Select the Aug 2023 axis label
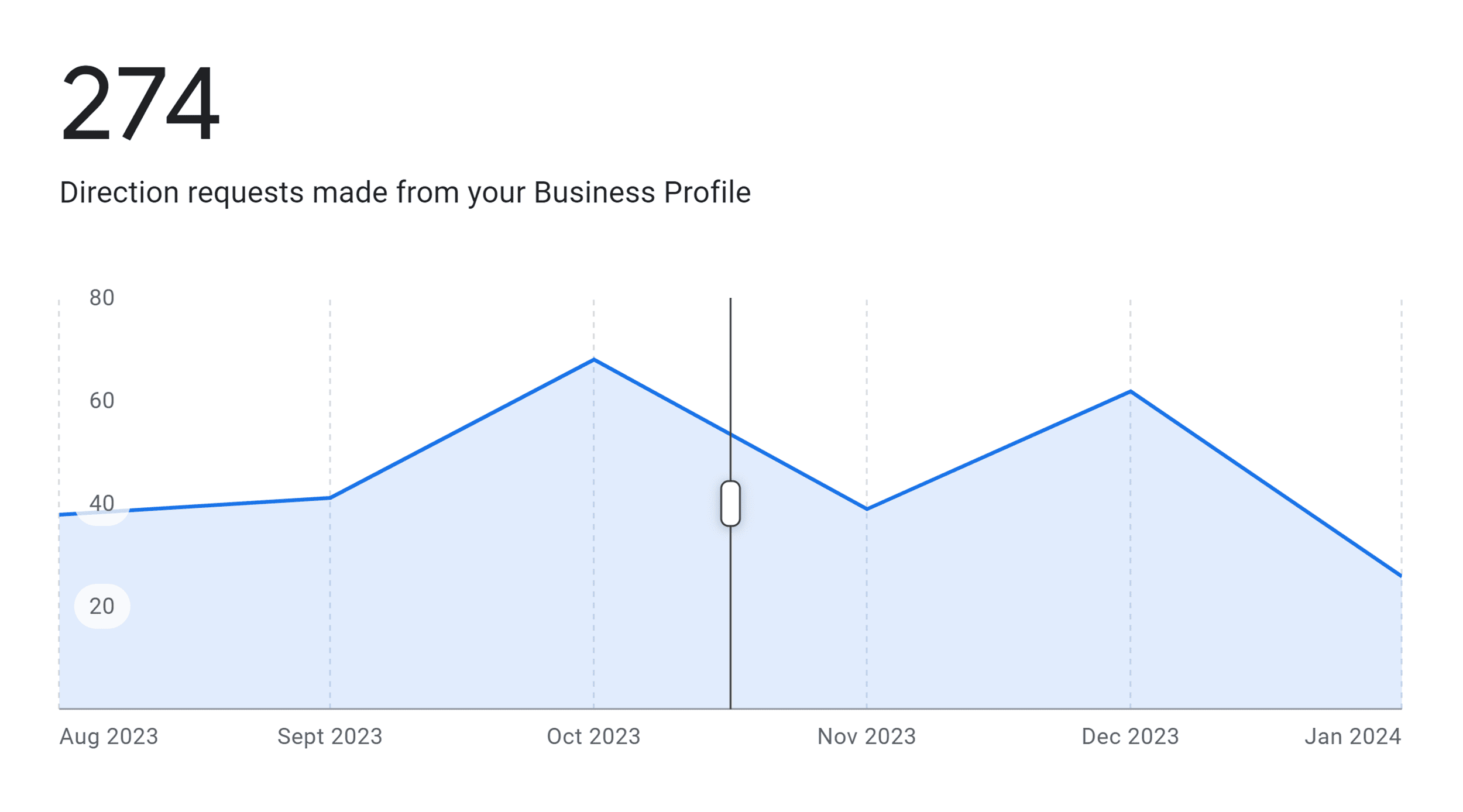This screenshot has width=1463, height=812. (109, 737)
